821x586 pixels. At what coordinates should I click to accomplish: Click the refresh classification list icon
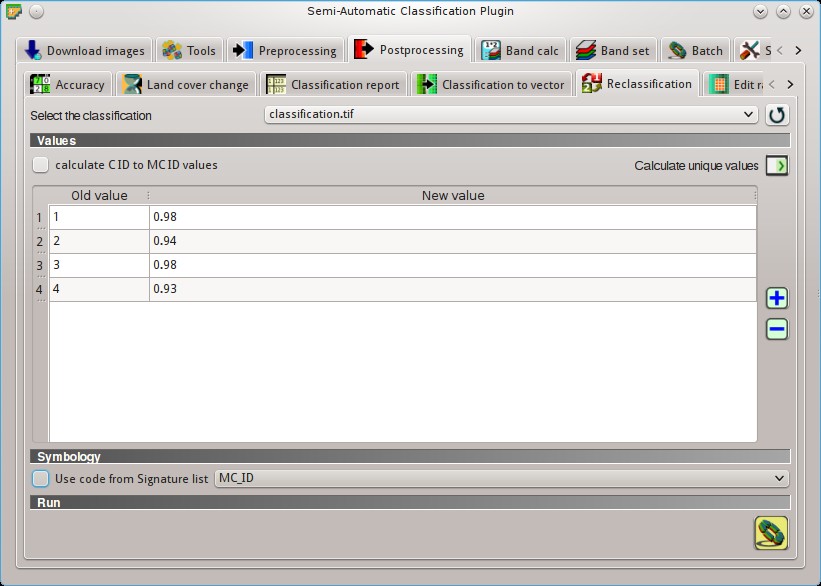point(777,115)
